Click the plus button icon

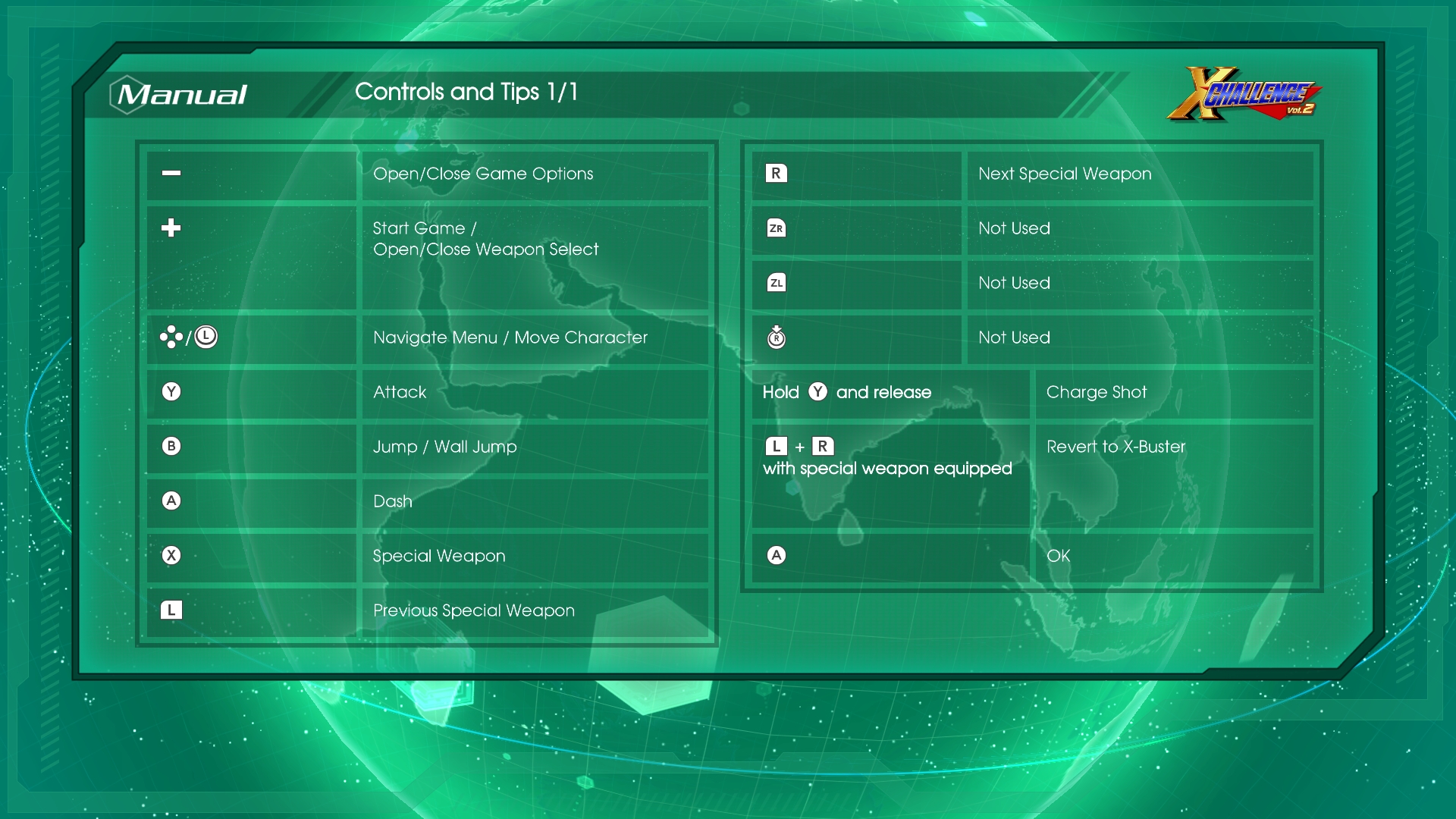[x=171, y=227]
